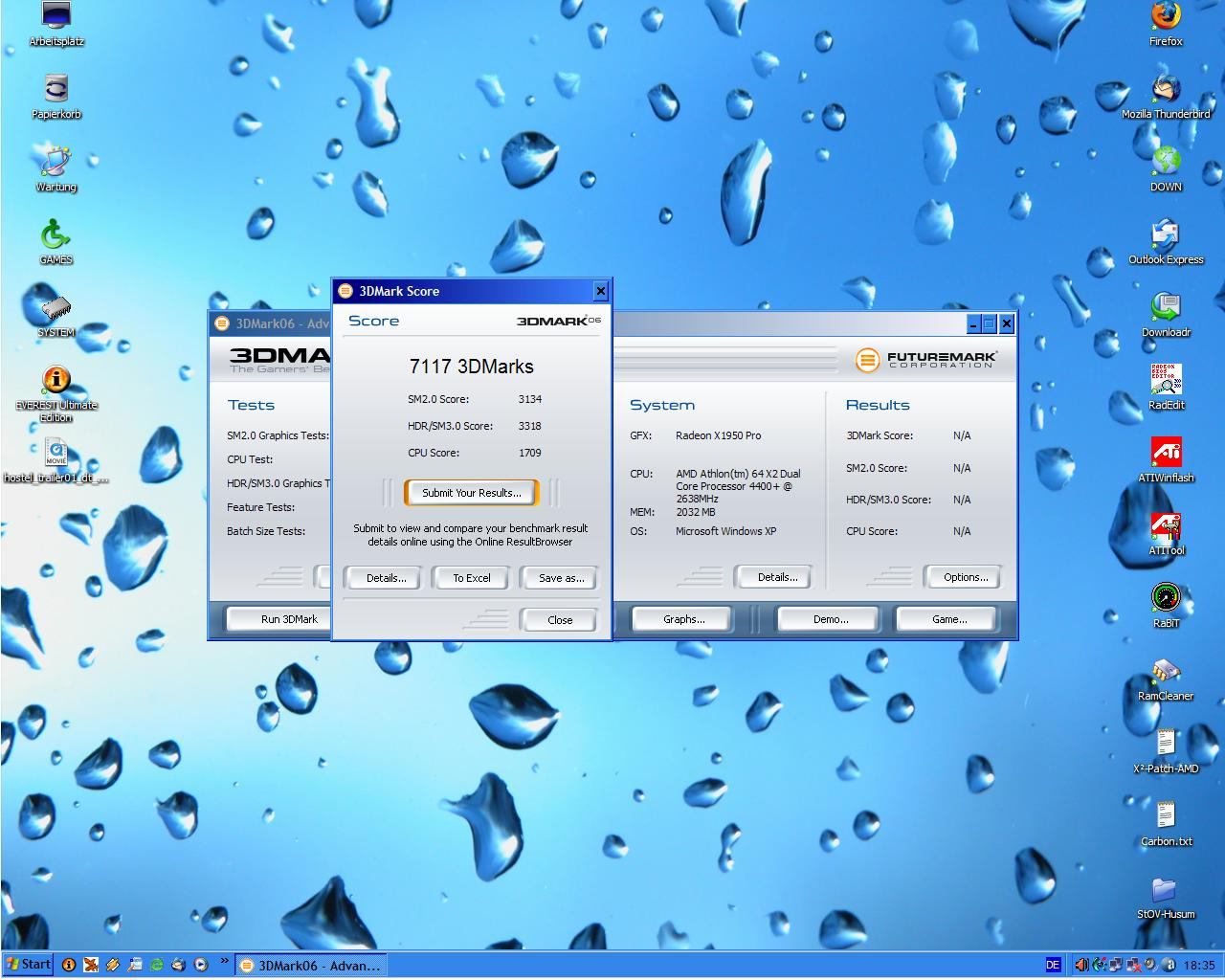Launch EVEREST Ultimate Edition from the desktop
This screenshot has width=1225, height=980.
click(x=56, y=392)
